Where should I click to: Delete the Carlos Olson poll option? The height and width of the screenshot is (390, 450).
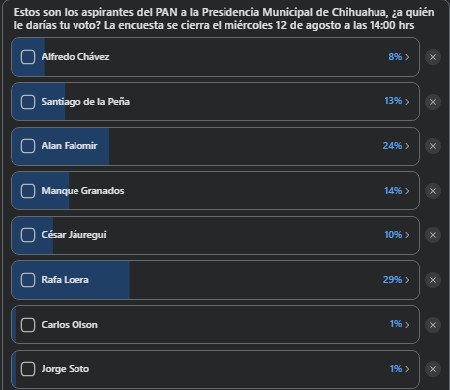point(433,325)
